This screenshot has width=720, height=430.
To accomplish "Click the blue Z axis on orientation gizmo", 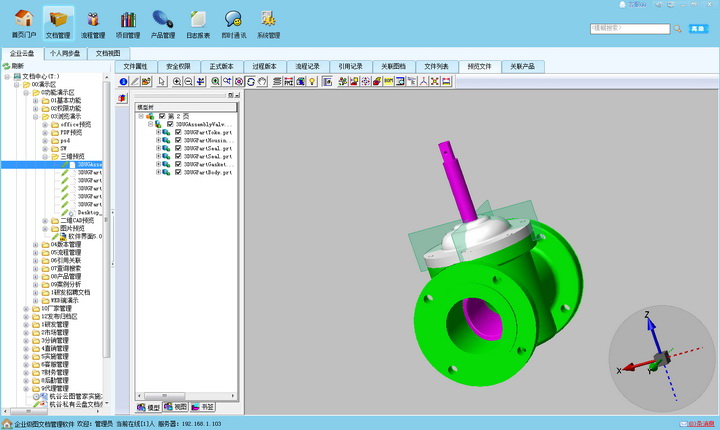I will point(648,328).
